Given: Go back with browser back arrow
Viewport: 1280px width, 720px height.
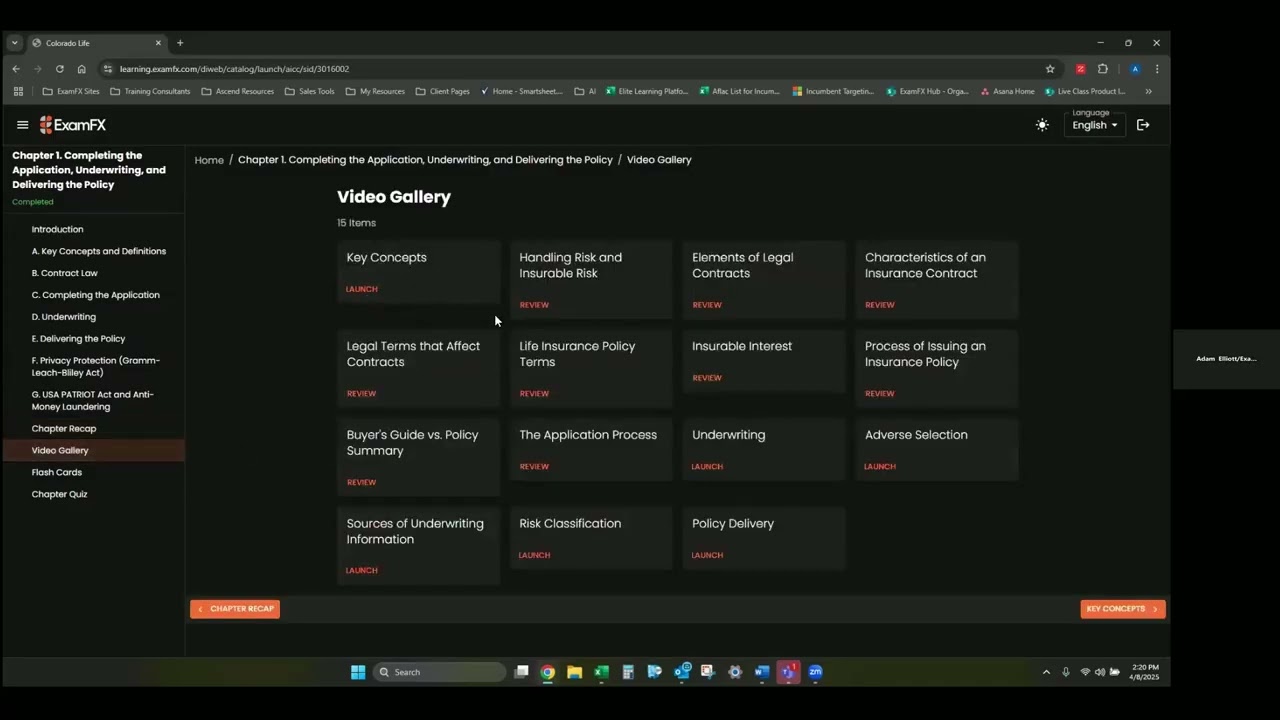Looking at the screenshot, I should pyautogui.click(x=16, y=69).
